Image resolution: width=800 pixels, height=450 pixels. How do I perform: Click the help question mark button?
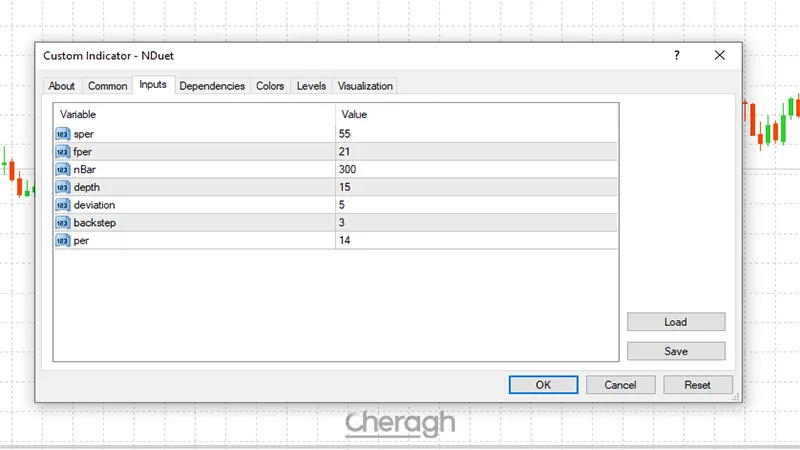(x=677, y=57)
